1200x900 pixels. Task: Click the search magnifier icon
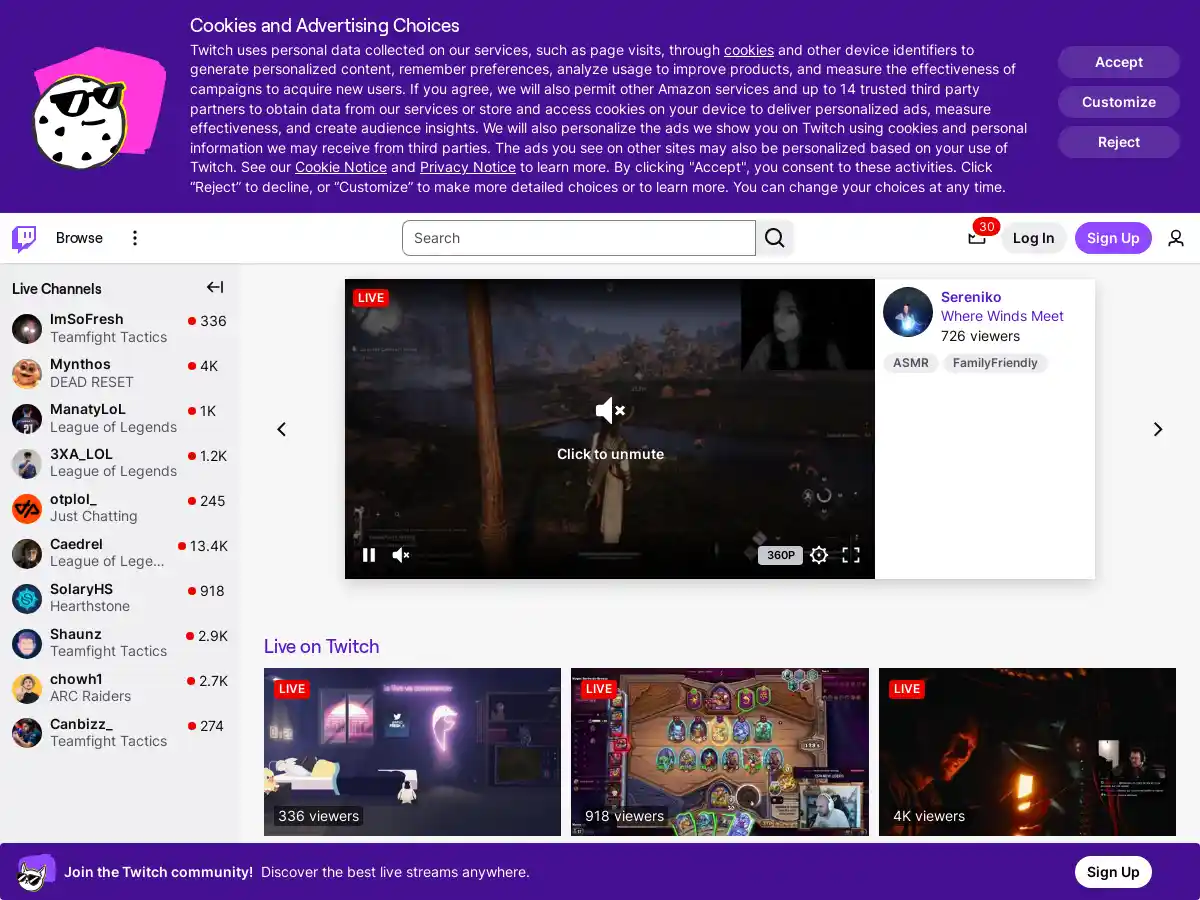[774, 238]
